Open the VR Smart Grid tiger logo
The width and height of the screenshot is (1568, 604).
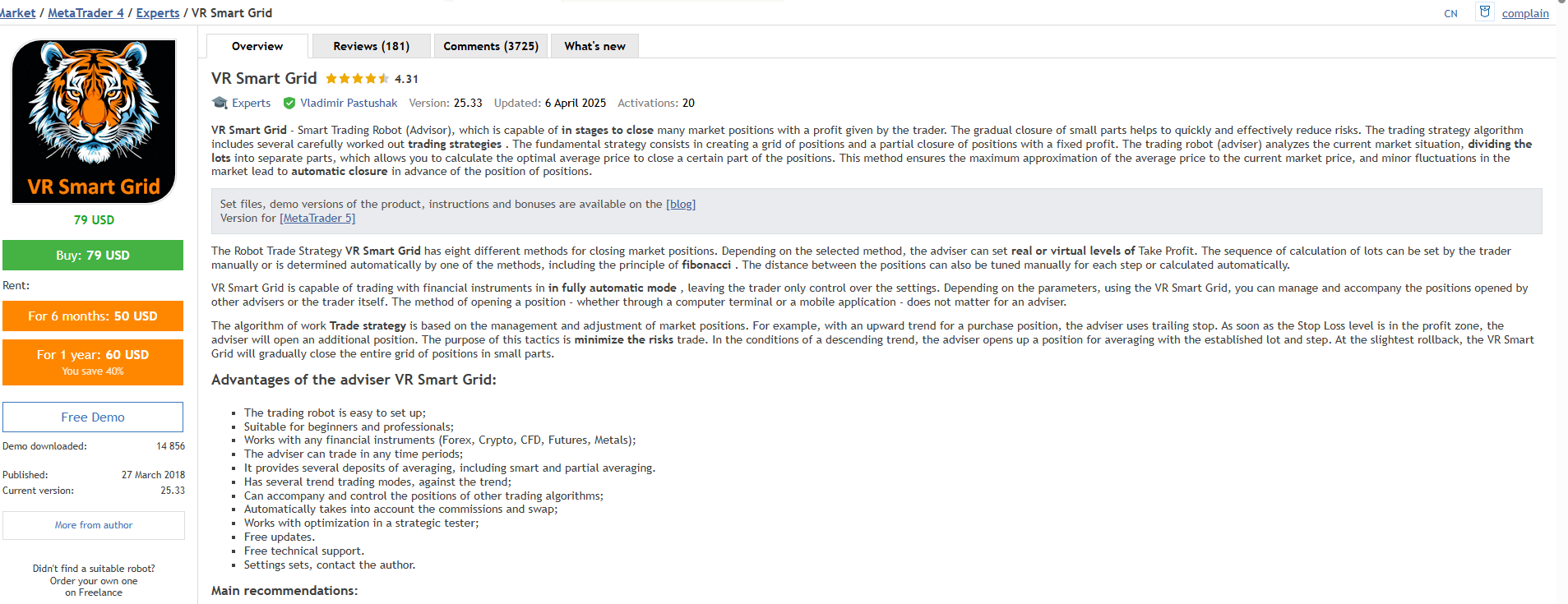pos(94,122)
